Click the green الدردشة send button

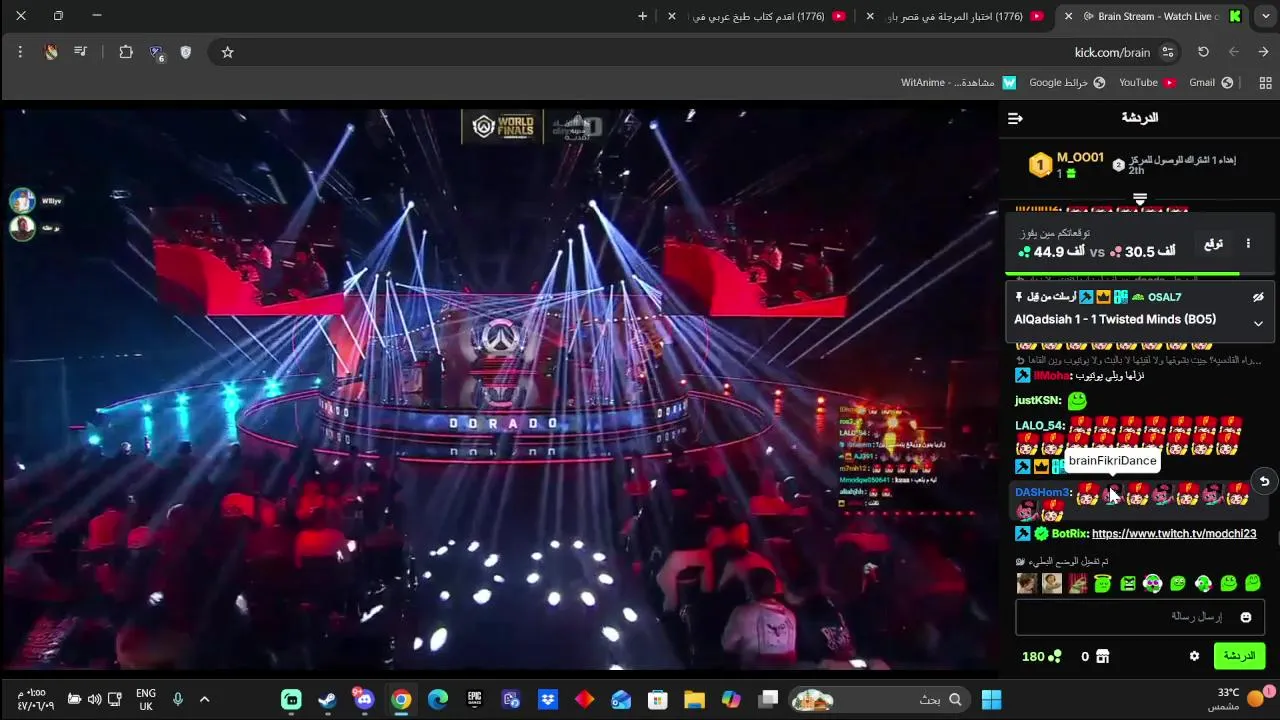[x=1238, y=656]
